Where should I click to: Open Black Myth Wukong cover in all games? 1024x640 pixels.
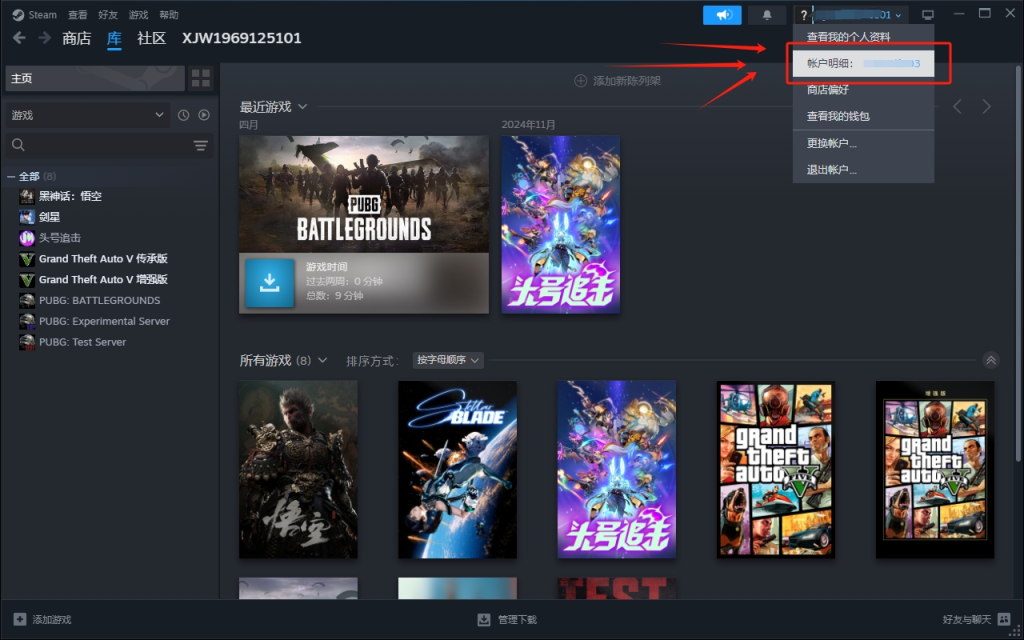(x=298, y=470)
